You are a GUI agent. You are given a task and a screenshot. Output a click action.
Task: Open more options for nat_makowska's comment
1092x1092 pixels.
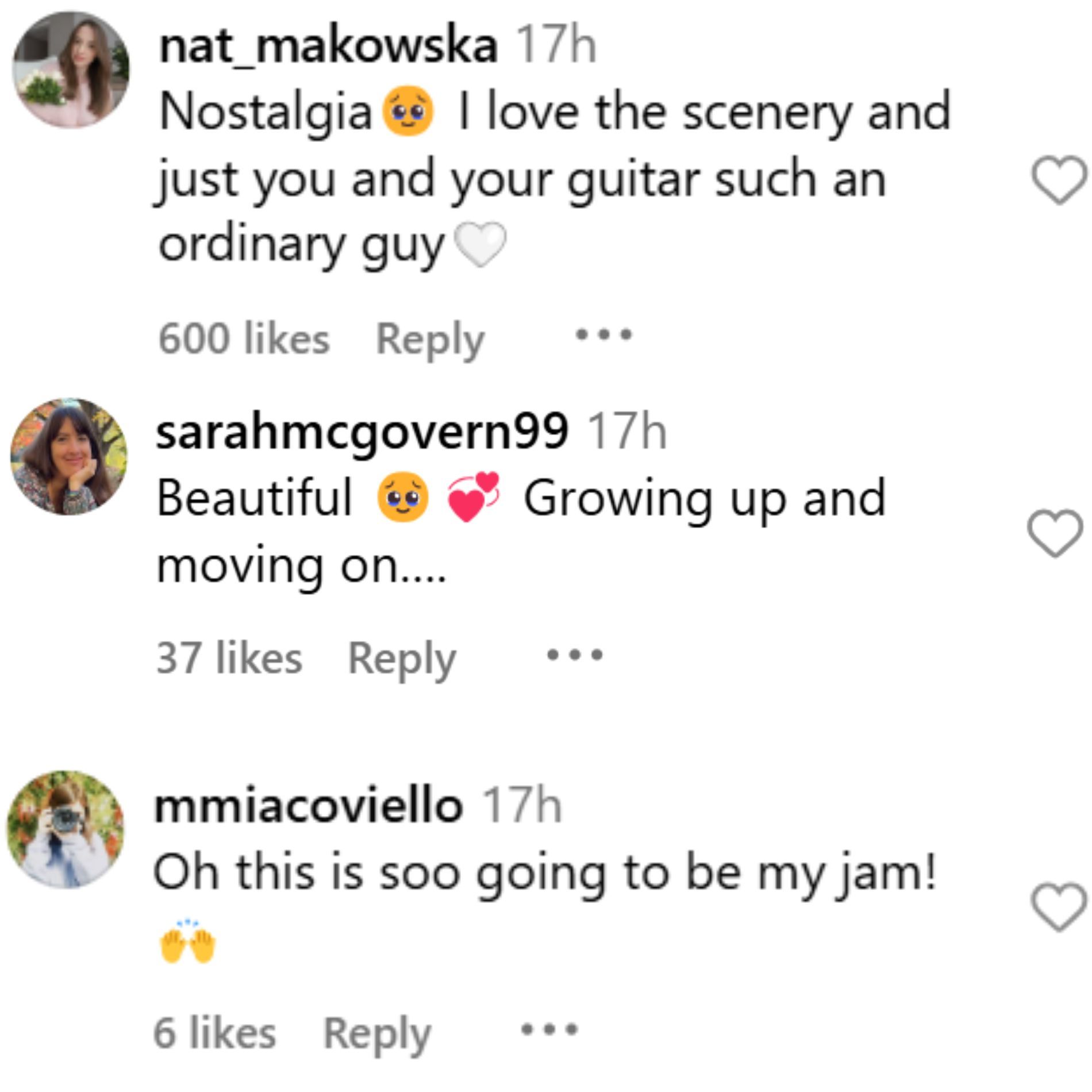pos(604,334)
